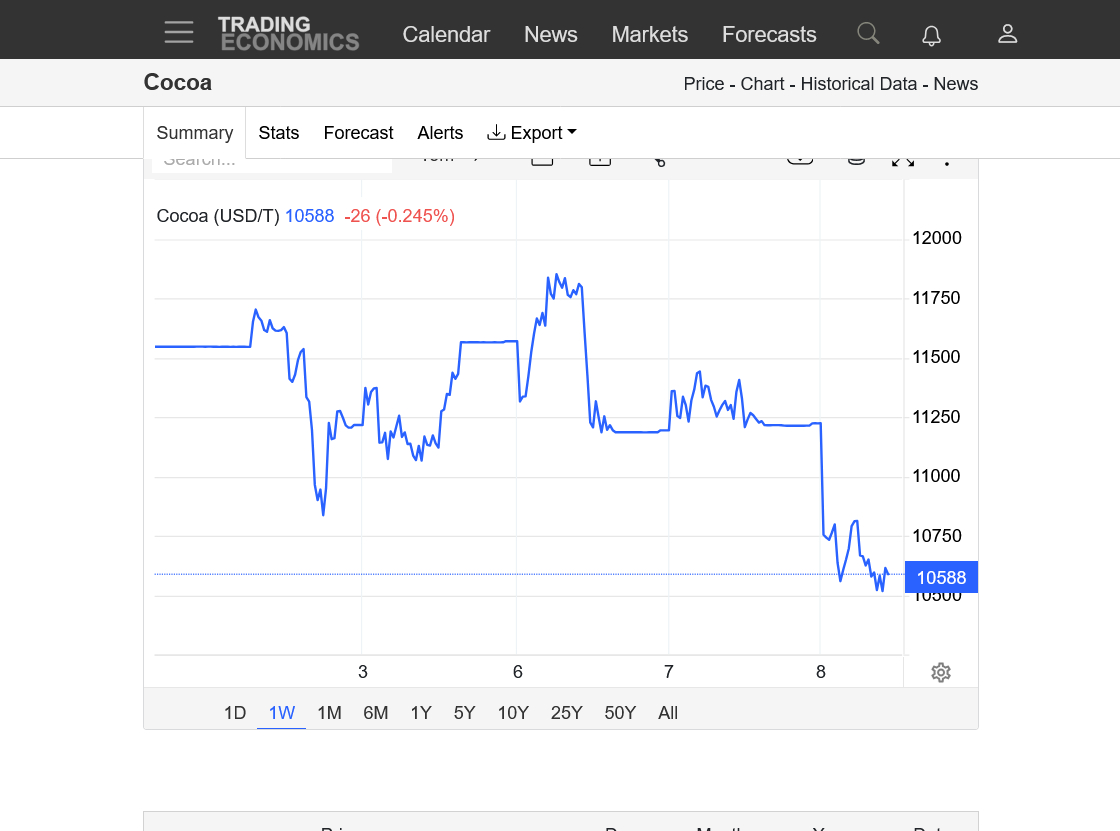Open the user account icon
1120x831 pixels.
coord(1007,33)
